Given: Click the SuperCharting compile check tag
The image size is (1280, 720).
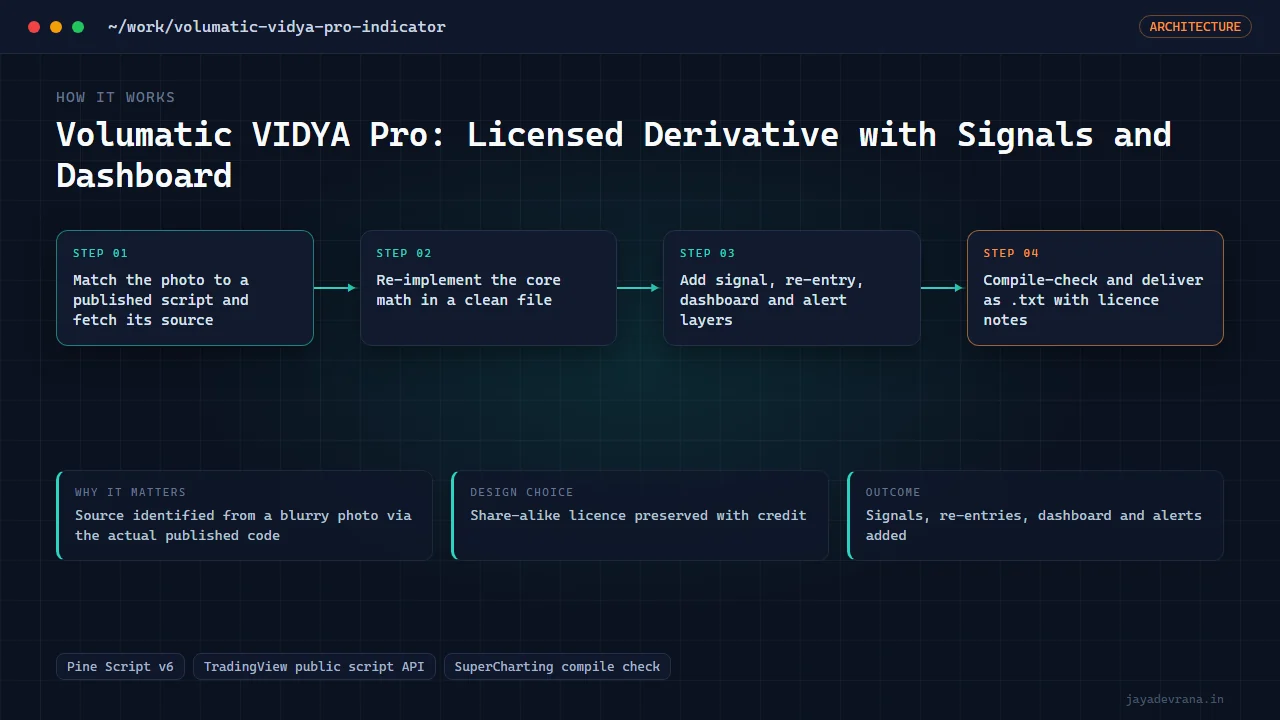Looking at the screenshot, I should pyautogui.click(x=557, y=666).
